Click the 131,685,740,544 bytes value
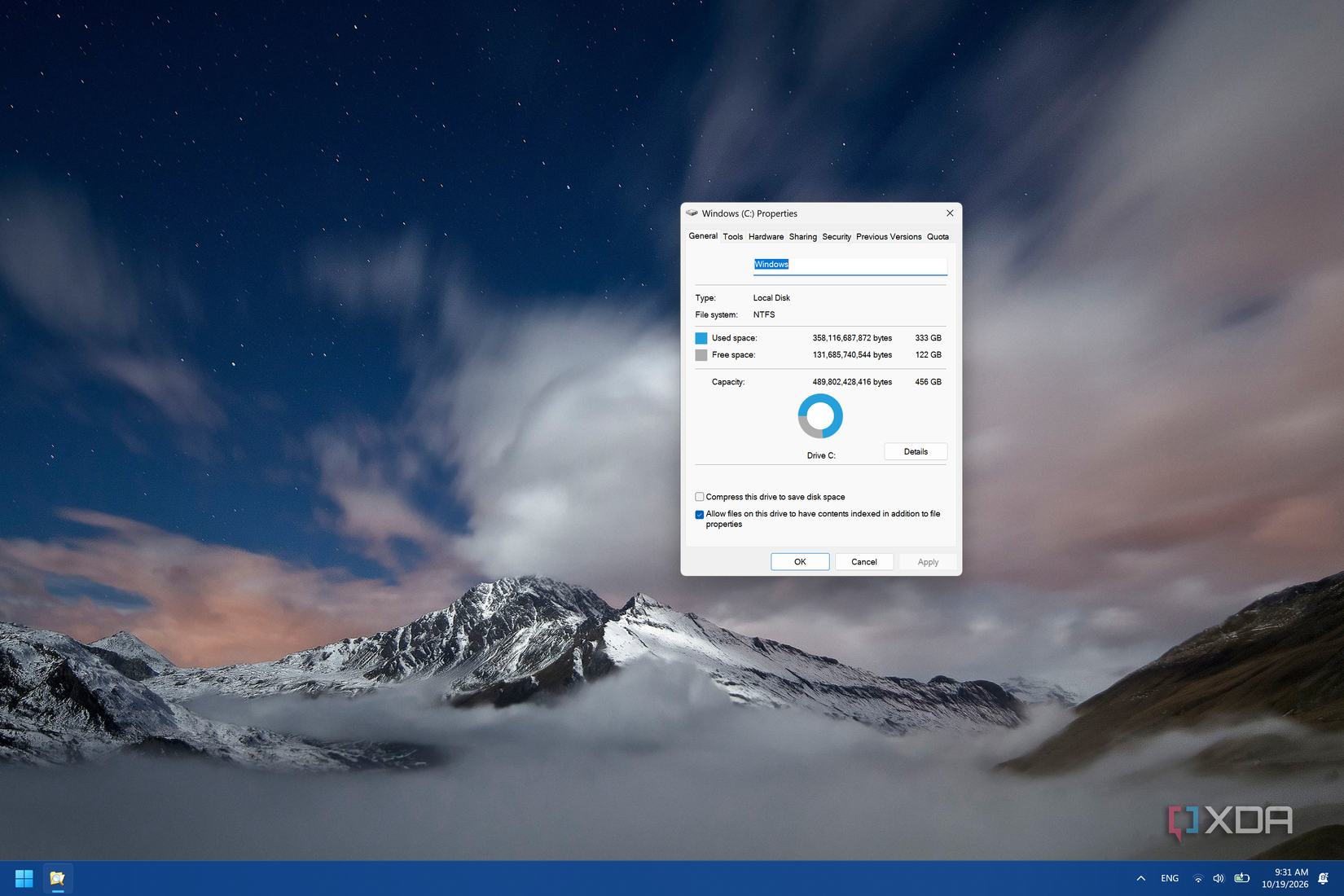The image size is (1344, 896). click(x=852, y=355)
